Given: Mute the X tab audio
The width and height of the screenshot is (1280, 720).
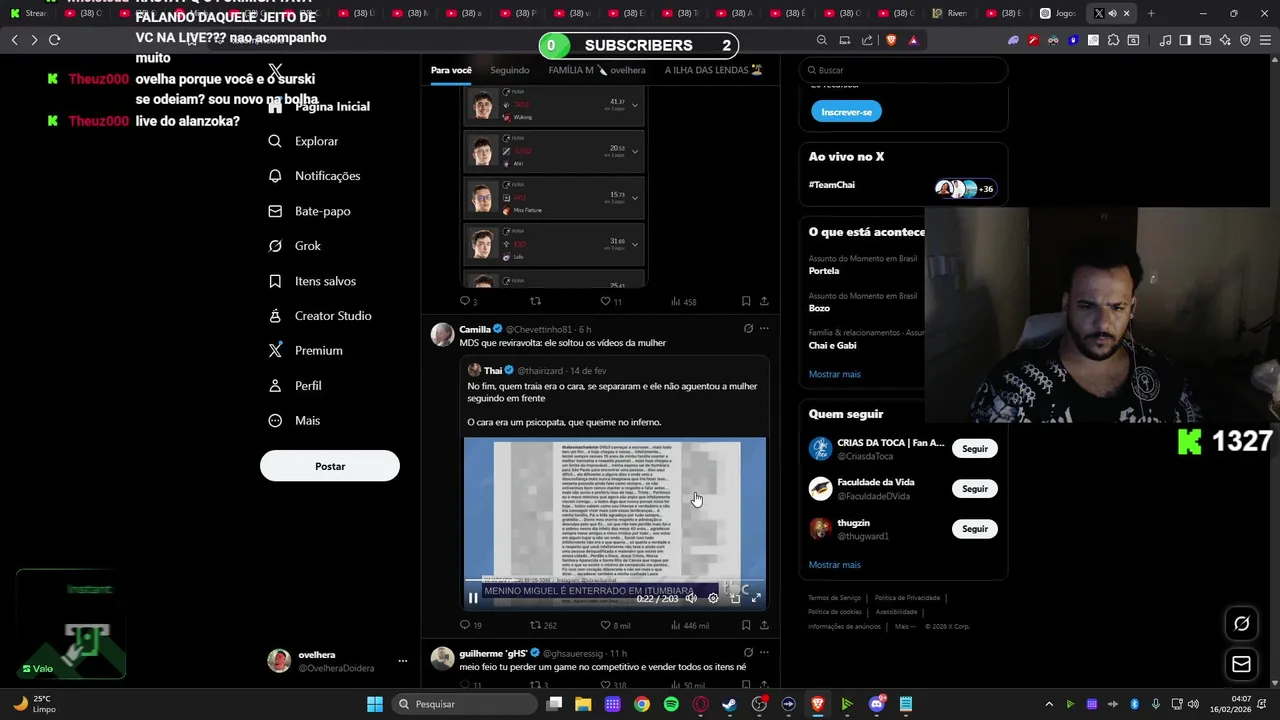Looking at the screenshot, I should click(x=1112, y=13).
